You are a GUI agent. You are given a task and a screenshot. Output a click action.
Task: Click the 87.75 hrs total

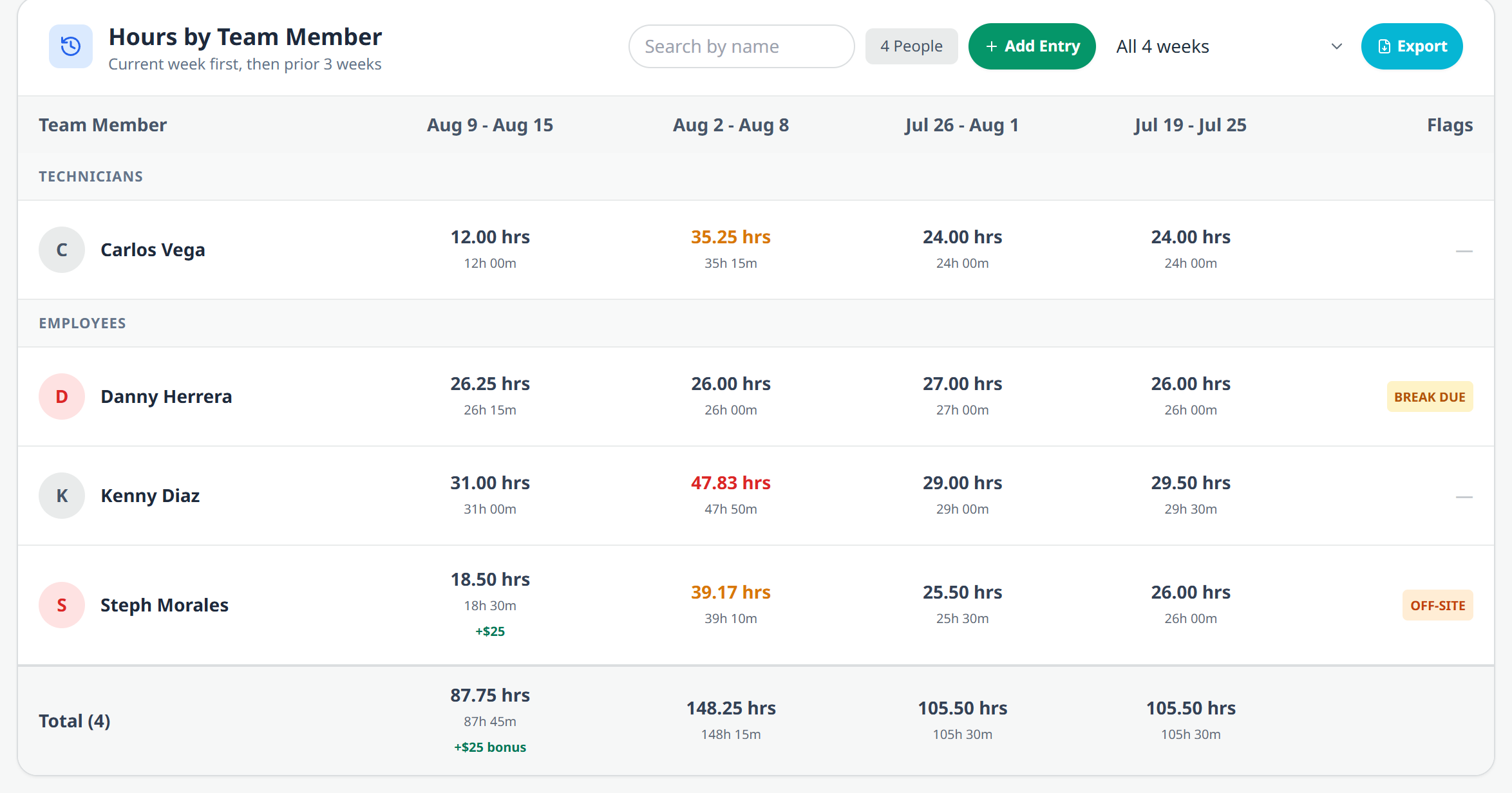pyautogui.click(x=490, y=695)
